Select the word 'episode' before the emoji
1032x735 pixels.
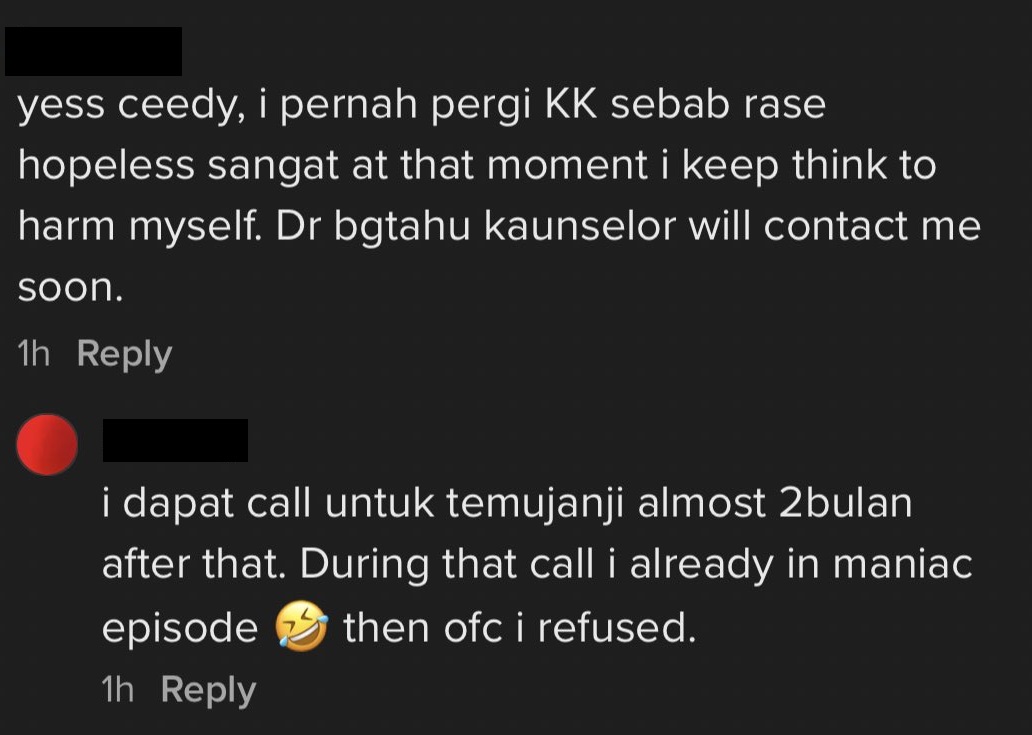point(180,628)
